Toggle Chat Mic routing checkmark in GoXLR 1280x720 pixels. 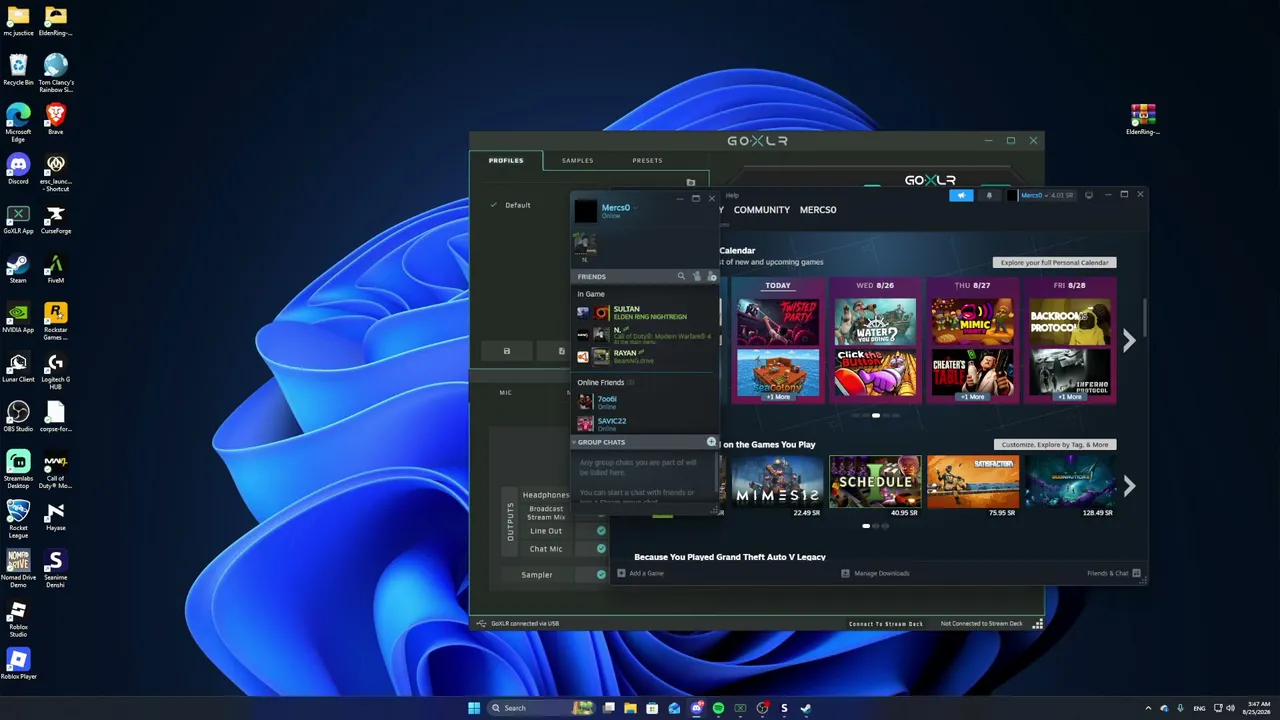click(601, 549)
